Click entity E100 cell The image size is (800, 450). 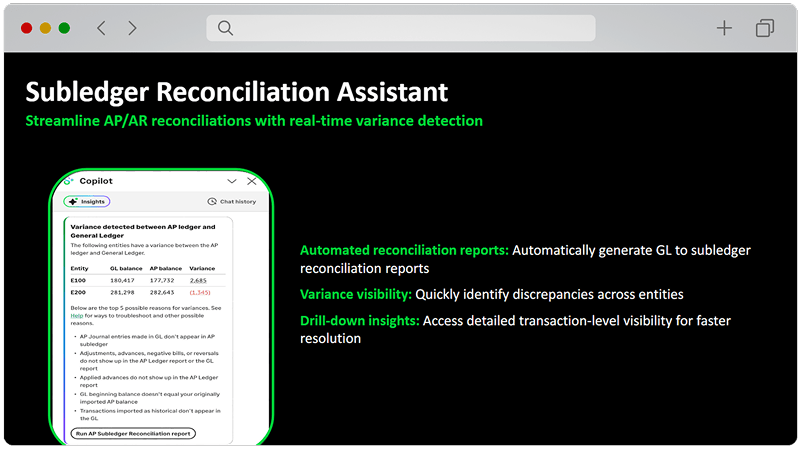coord(78,281)
